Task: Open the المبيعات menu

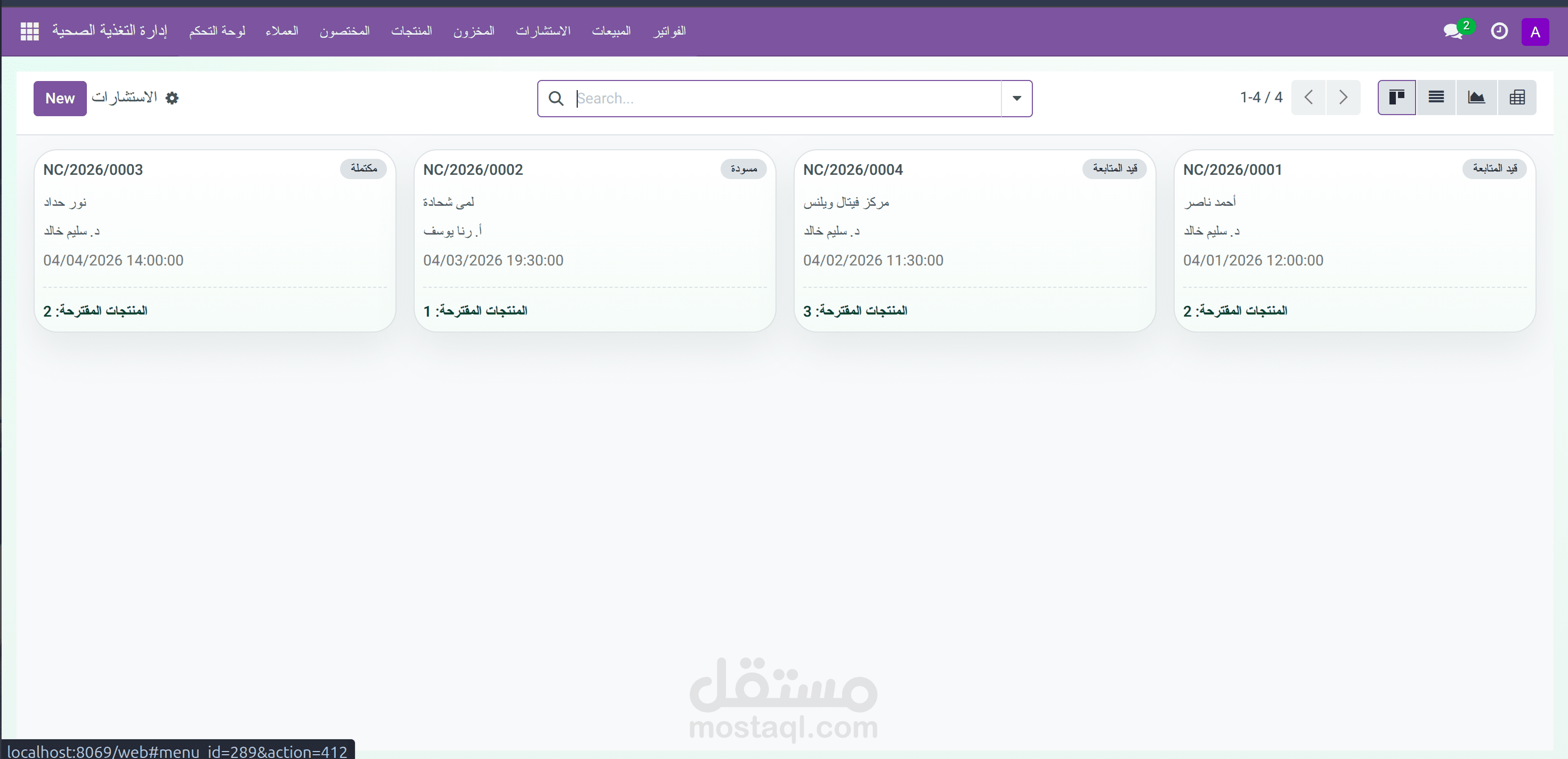Action: tap(611, 31)
